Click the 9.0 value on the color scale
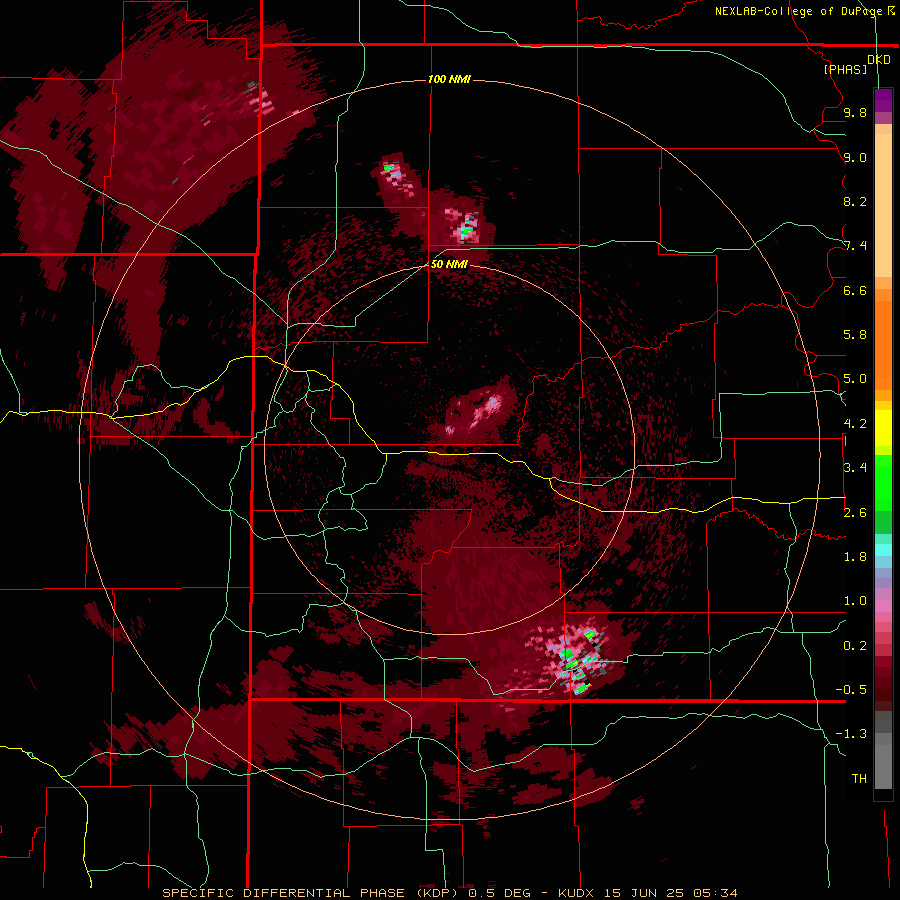Viewport: 900px width, 900px height. point(855,157)
